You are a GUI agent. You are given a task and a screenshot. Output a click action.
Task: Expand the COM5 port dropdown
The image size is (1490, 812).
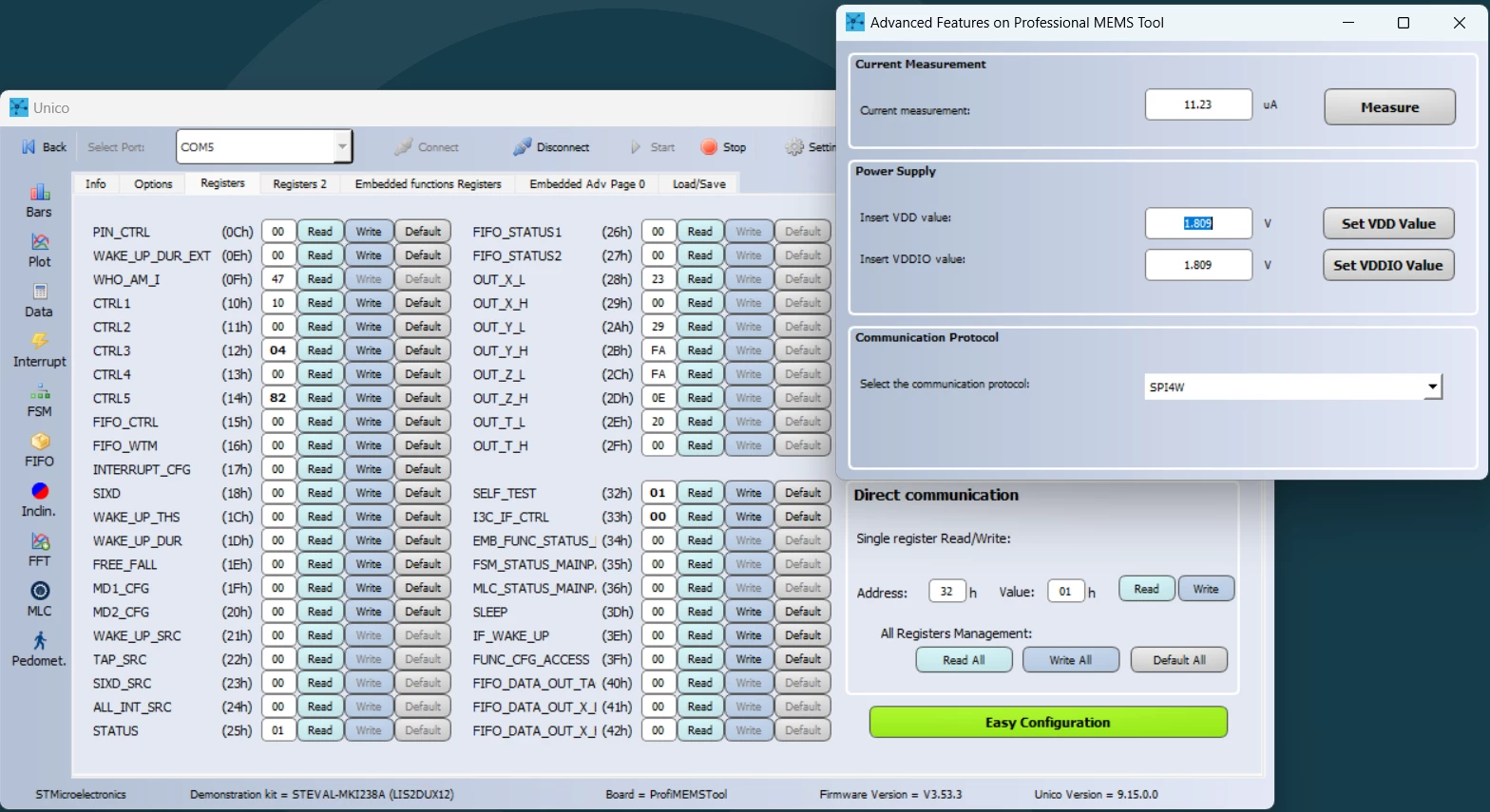pyautogui.click(x=342, y=147)
